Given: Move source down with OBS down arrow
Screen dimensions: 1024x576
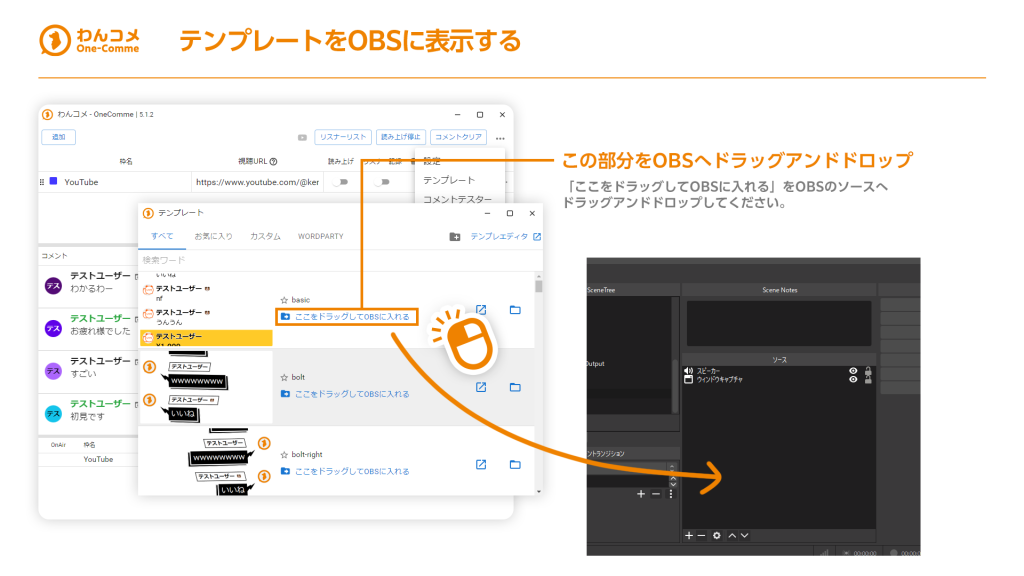Looking at the screenshot, I should point(744,536).
